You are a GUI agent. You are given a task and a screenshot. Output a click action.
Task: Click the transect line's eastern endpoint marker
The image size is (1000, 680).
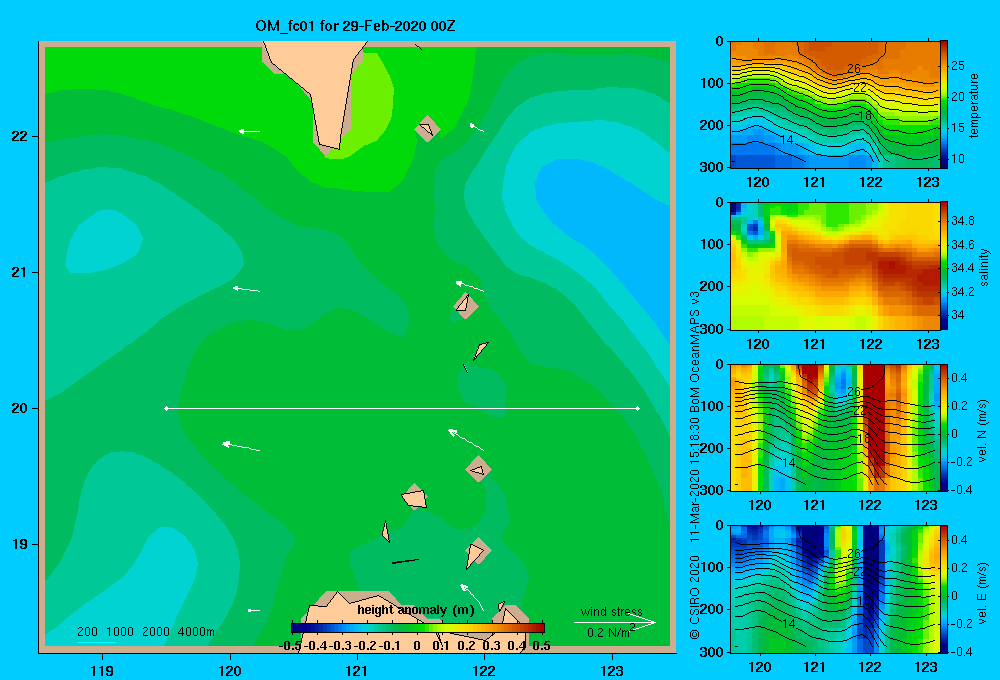click(x=638, y=408)
